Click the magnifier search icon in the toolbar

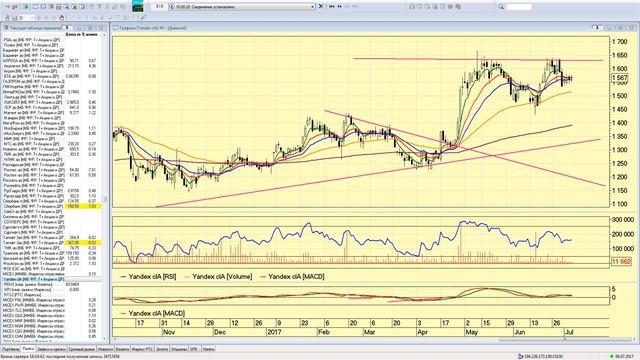tap(501, 7)
